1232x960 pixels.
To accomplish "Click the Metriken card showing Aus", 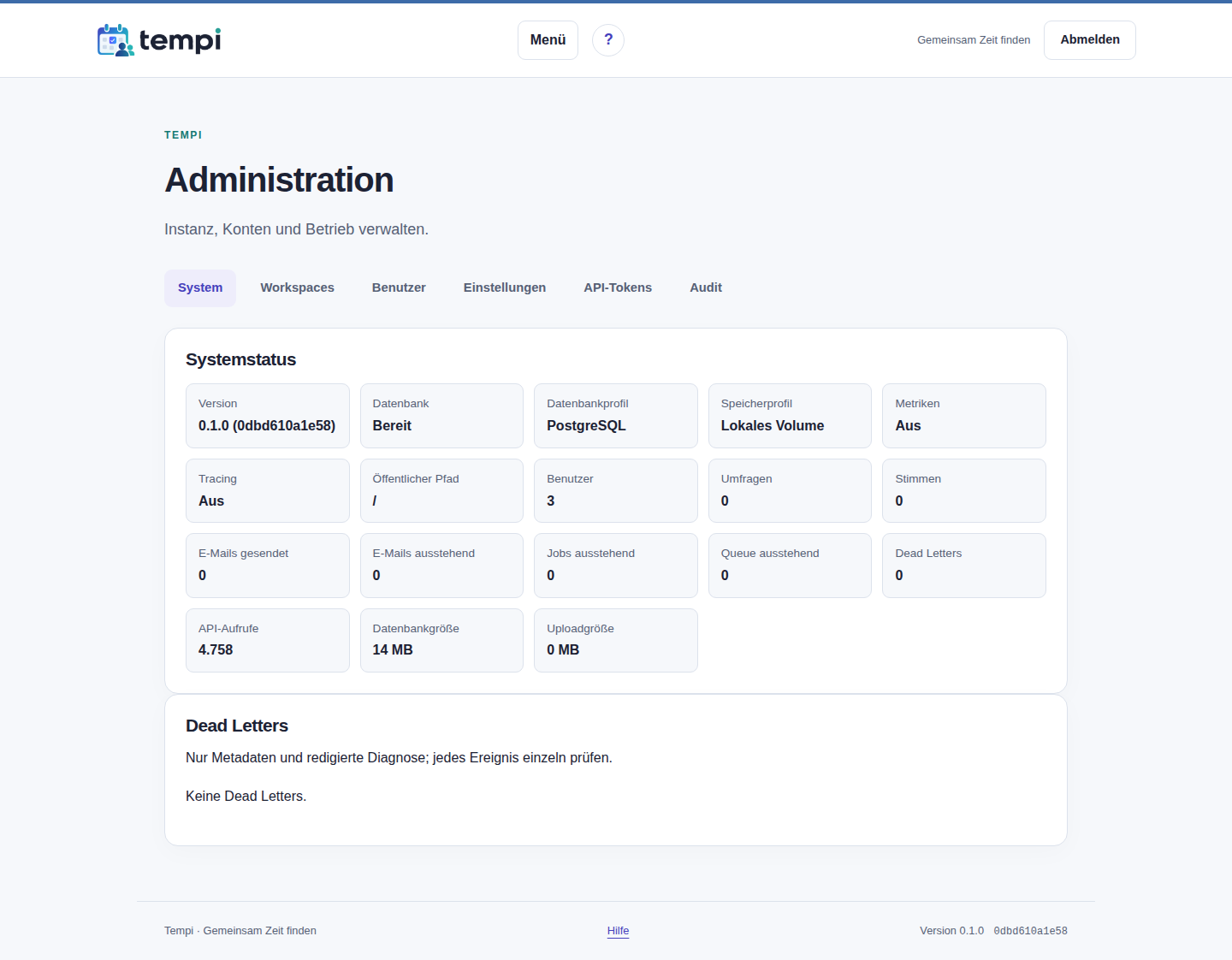I will point(964,416).
